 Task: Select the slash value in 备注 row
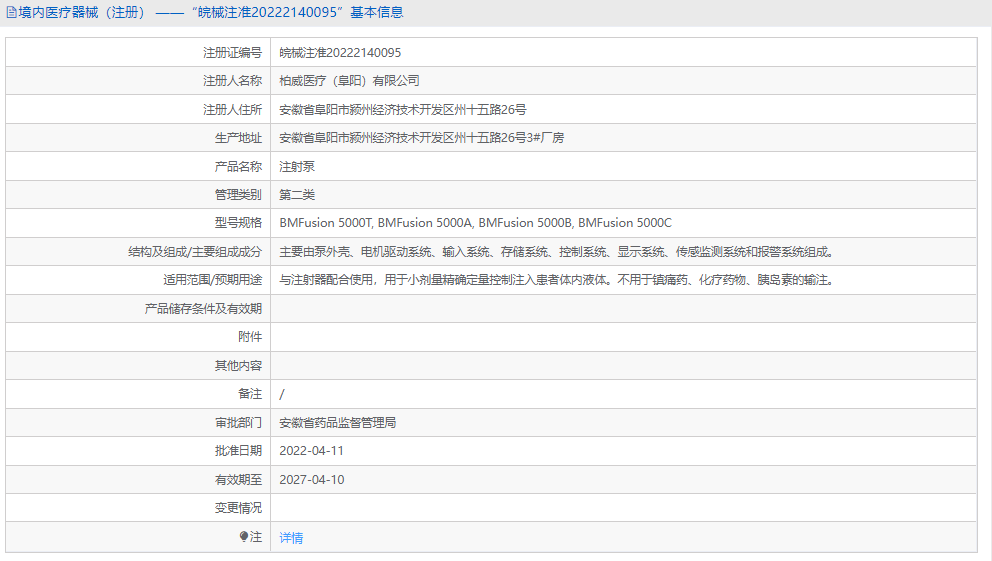(282, 394)
